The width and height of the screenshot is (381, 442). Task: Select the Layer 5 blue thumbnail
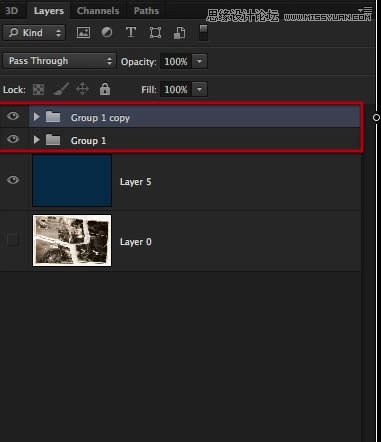click(72, 180)
